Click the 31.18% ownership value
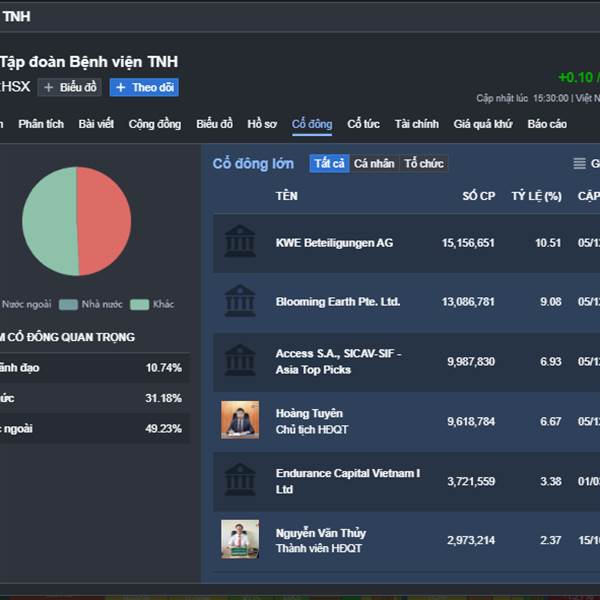The image size is (600, 600). point(163,398)
